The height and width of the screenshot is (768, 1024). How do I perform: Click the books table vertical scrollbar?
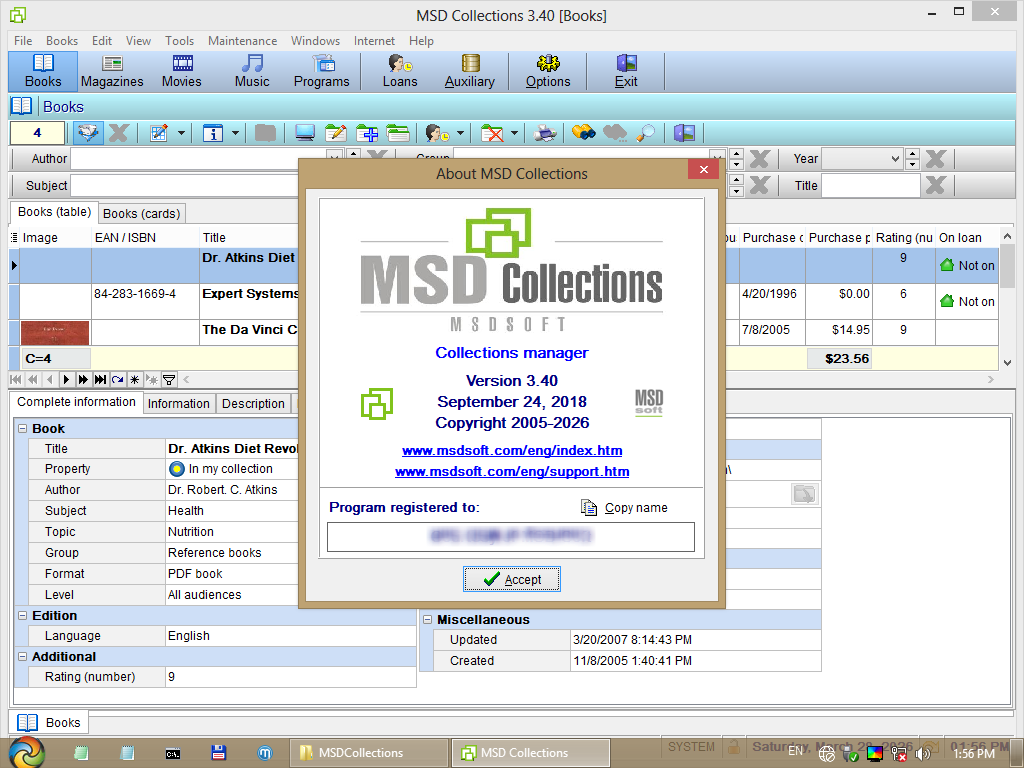1007,300
